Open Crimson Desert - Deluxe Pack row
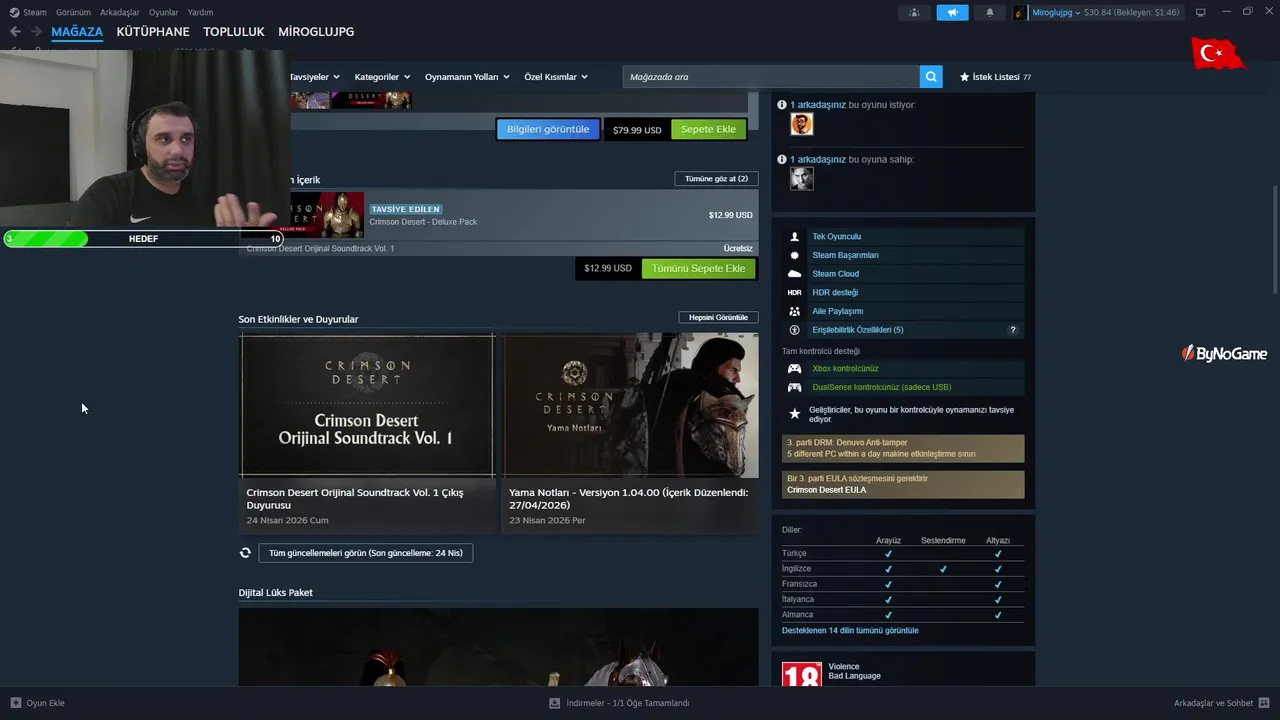Image resolution: width=1280 pixels, height=720 pixels. click(x=498, y=215)
